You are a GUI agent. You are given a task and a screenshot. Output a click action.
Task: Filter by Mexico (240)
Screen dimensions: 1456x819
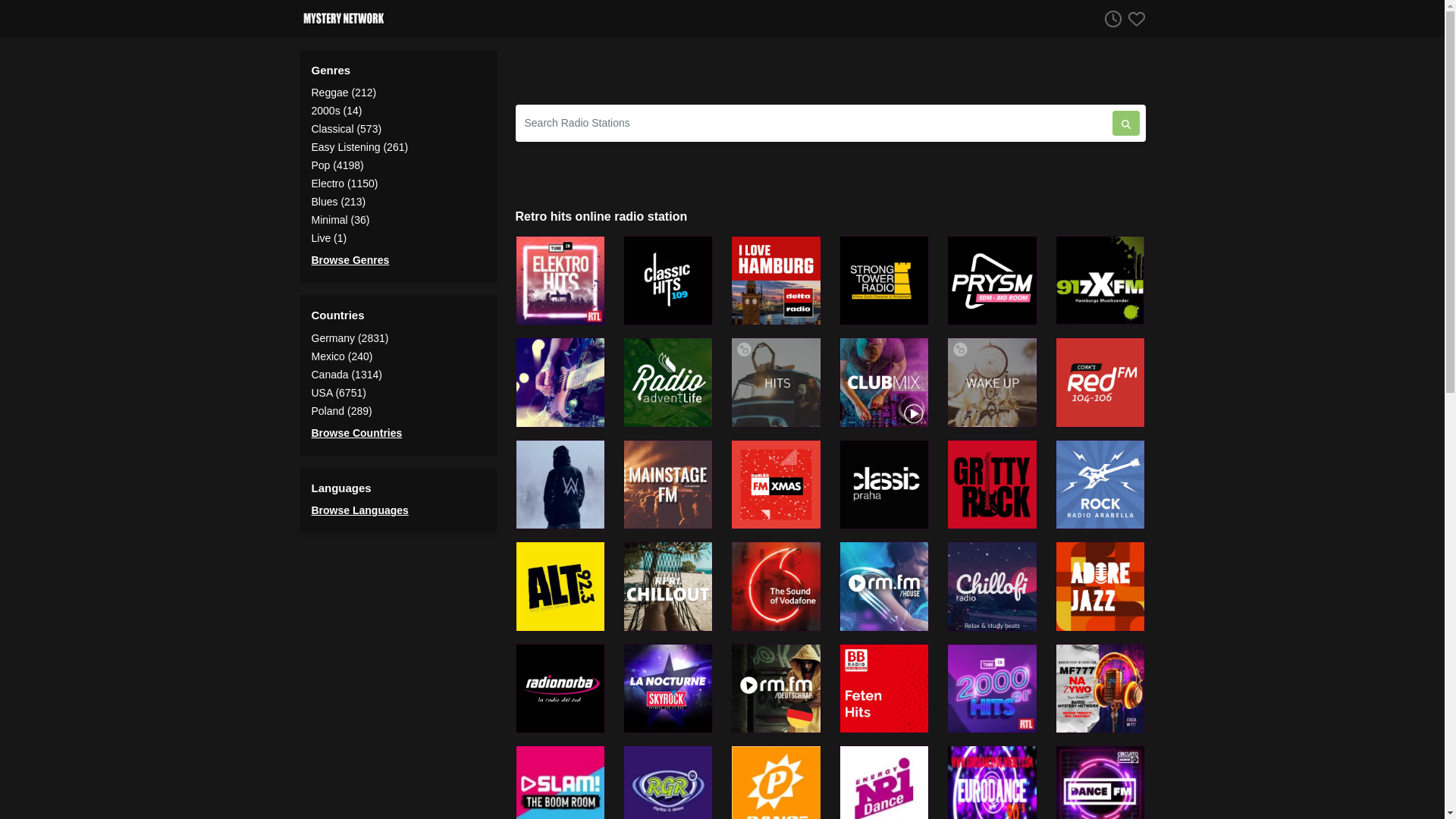coord(342,356)
